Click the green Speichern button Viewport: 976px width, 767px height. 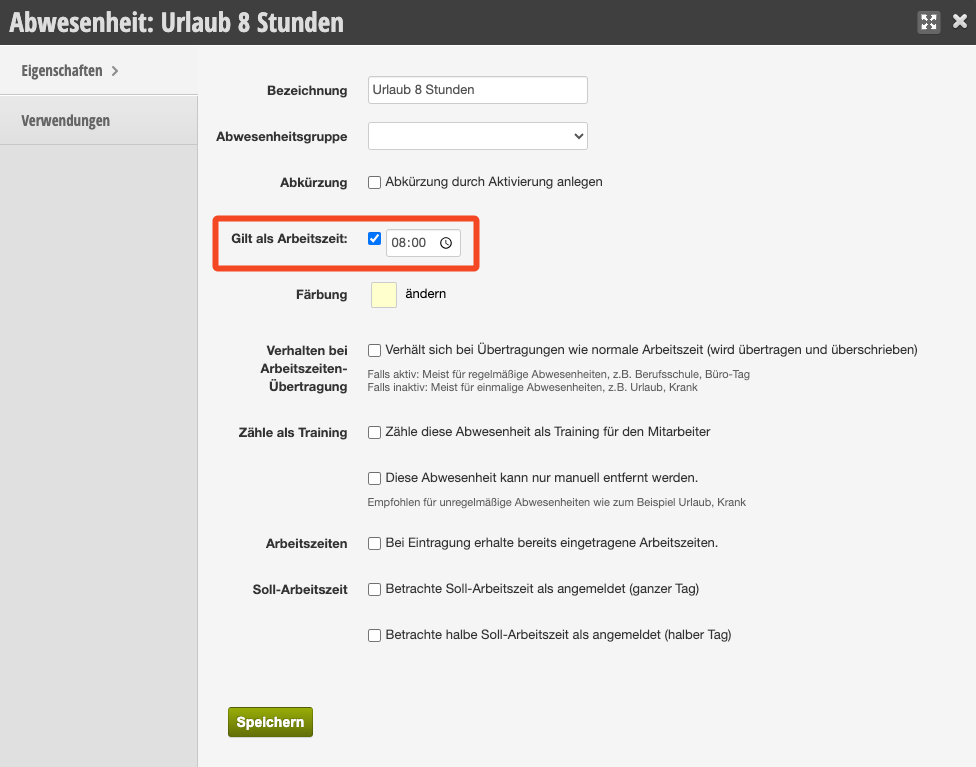pos(270,722)
